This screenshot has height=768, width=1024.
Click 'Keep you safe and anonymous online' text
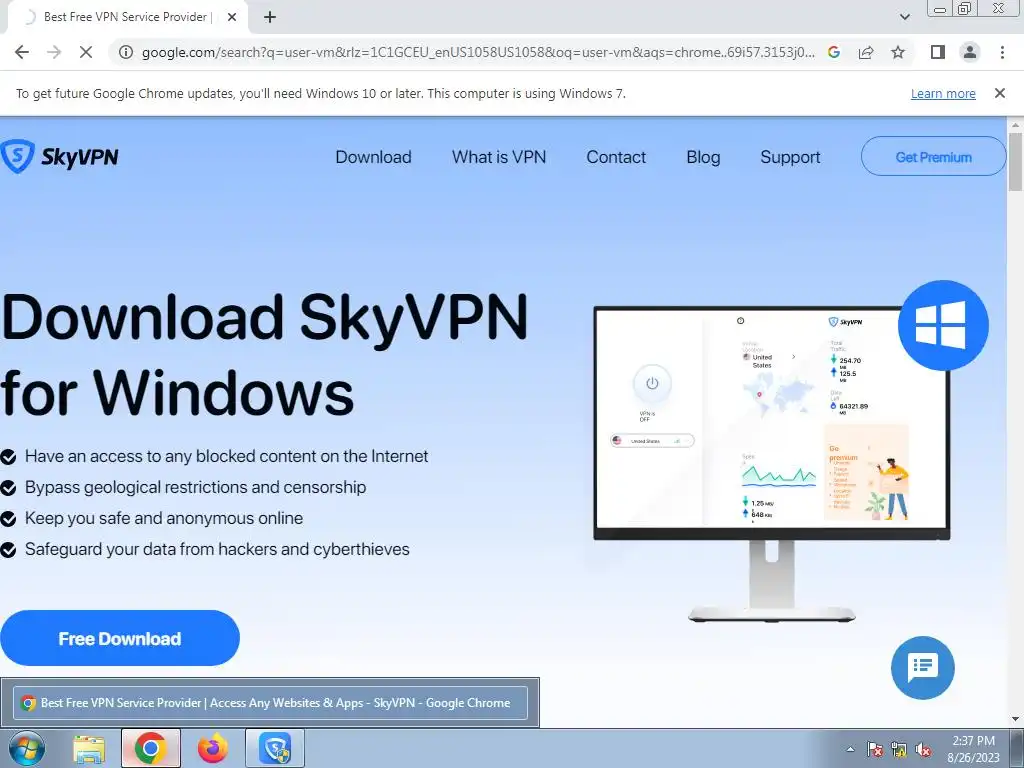[x=164, y=518]
